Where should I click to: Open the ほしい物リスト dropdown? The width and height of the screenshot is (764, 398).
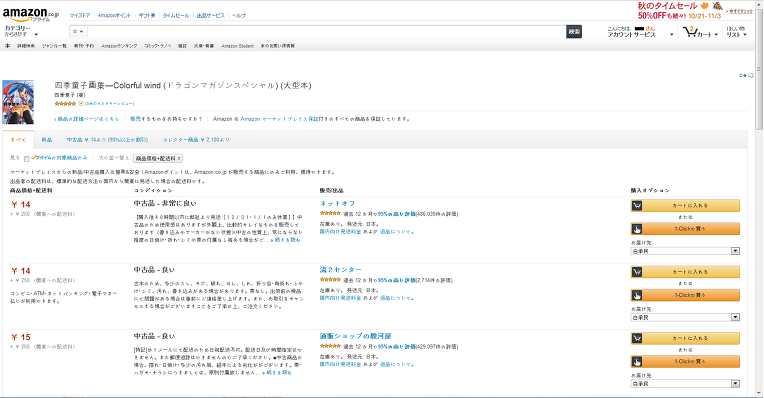(736, 32)
